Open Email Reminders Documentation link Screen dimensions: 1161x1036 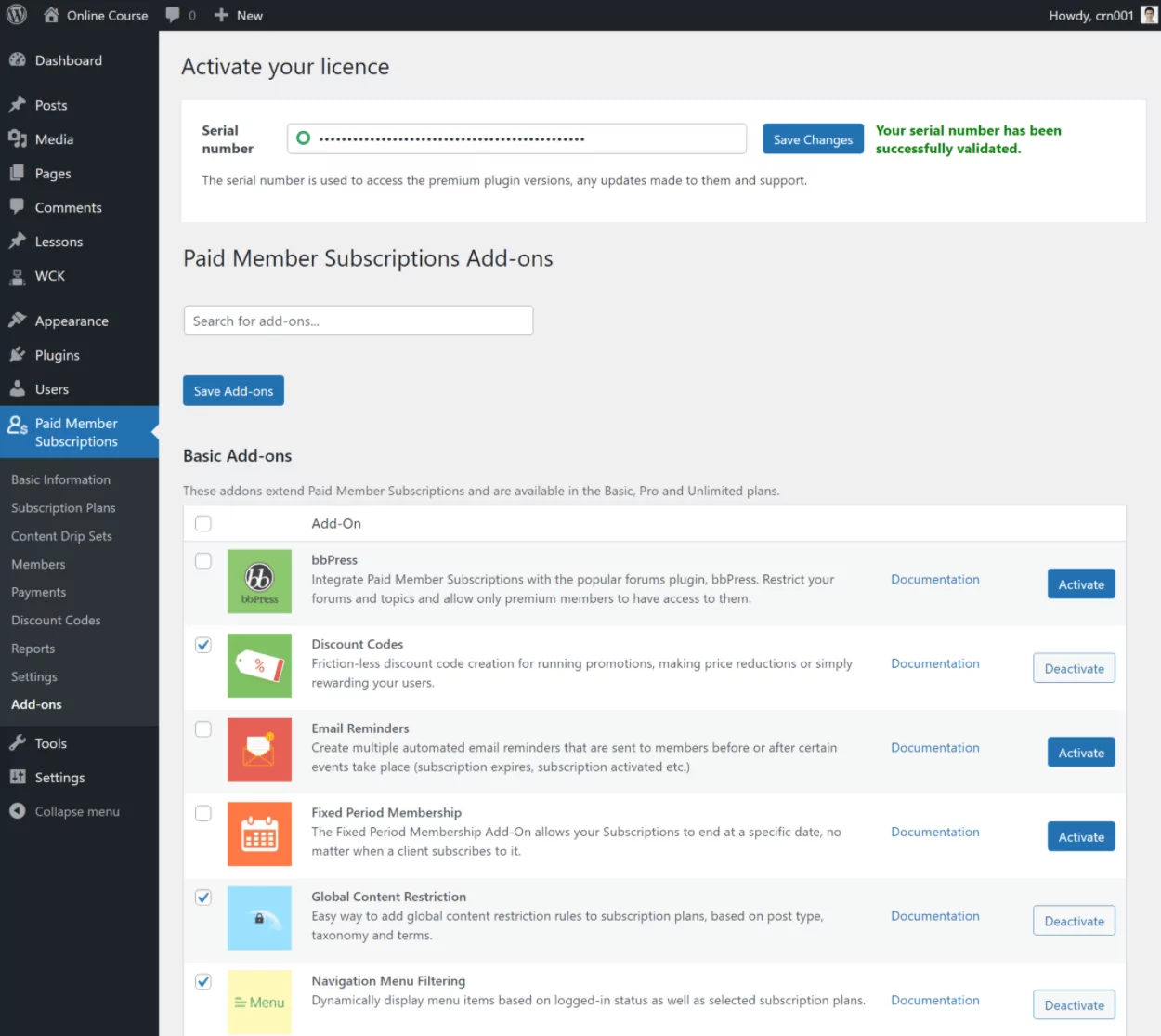coord(935,747)
